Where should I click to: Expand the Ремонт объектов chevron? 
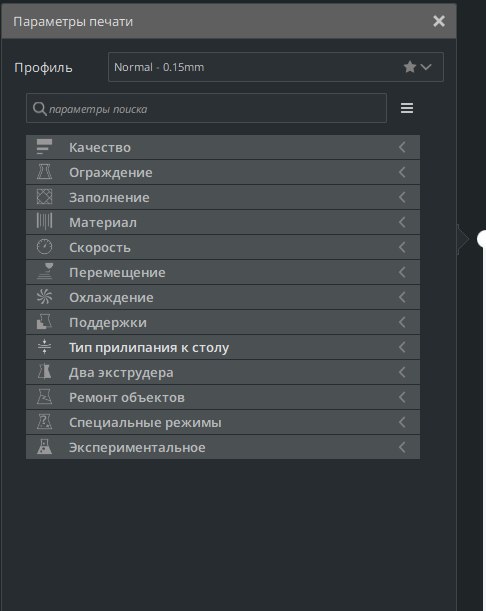pyautogui.click(x=402, y=397)
